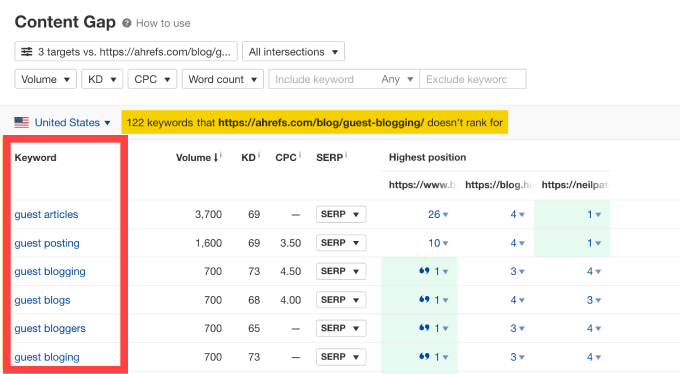The image size is (680, 374).
Task: Open the guest blogging keyword link
Action: pos(50,272)
